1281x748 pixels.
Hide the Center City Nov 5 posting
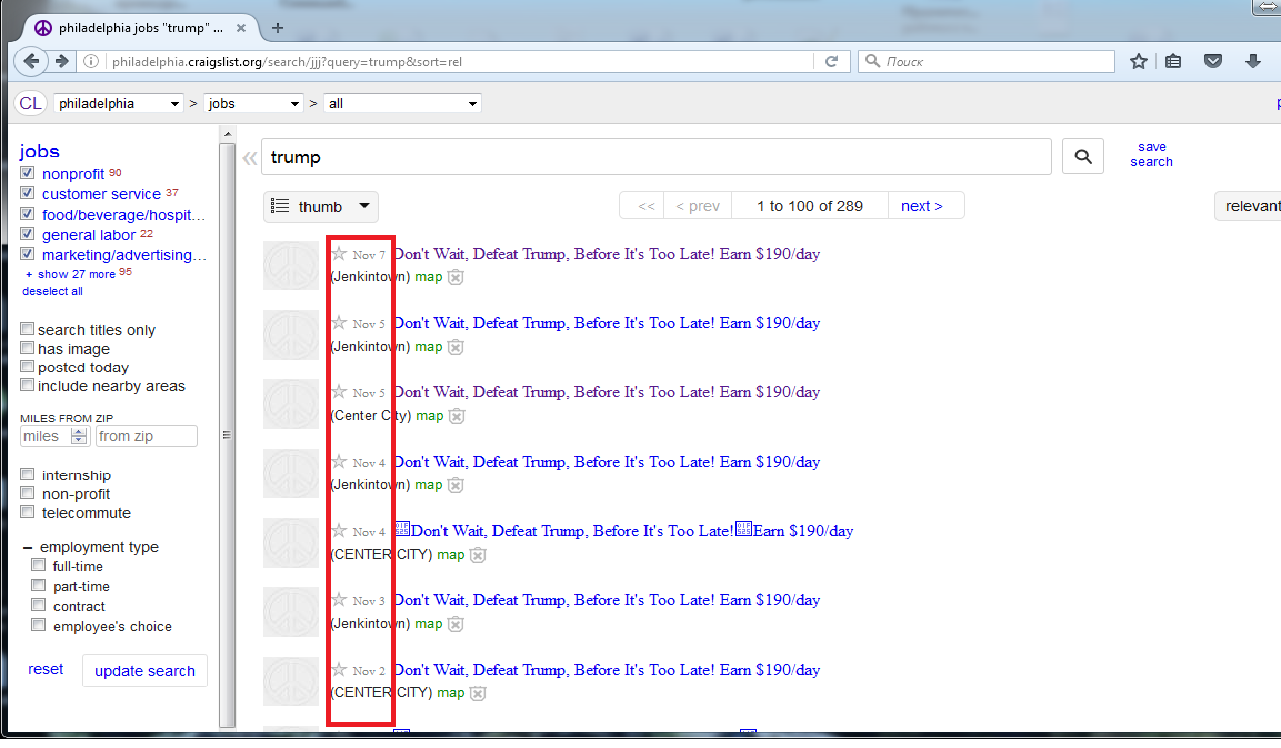[457, 416]
